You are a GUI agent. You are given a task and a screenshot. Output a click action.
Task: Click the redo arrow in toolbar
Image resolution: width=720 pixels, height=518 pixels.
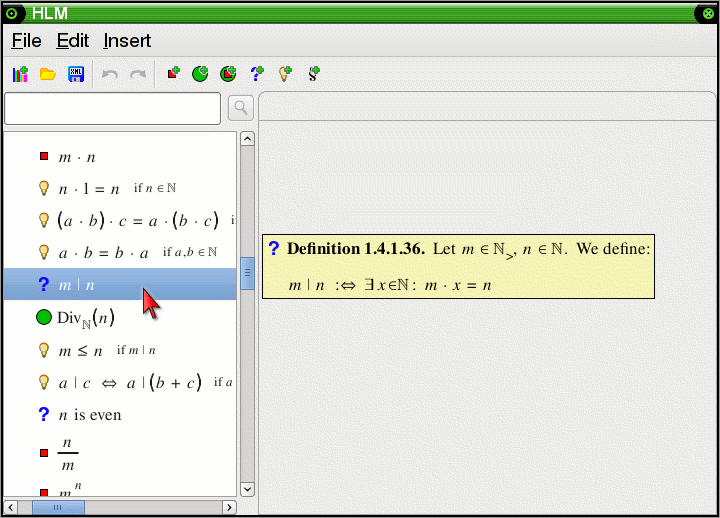coord(138,74)
